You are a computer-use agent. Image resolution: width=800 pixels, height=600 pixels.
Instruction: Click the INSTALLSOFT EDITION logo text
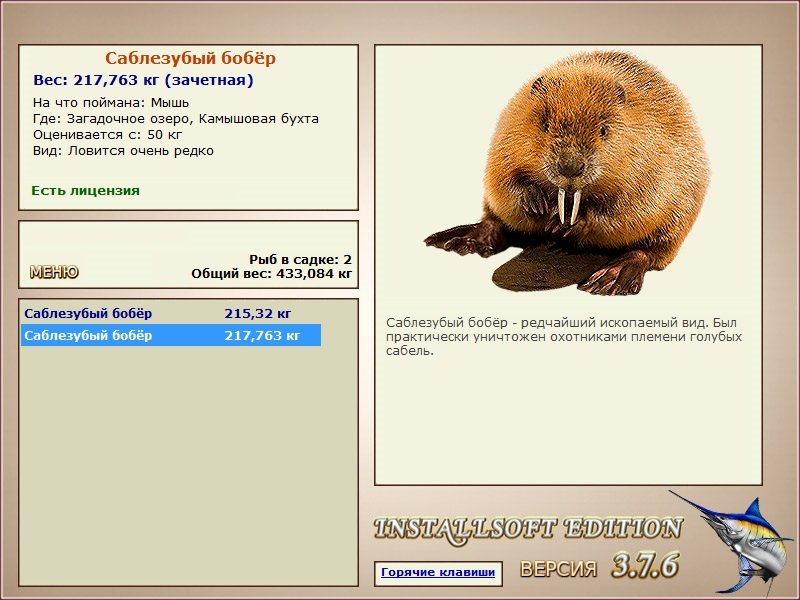click(528, 529)
